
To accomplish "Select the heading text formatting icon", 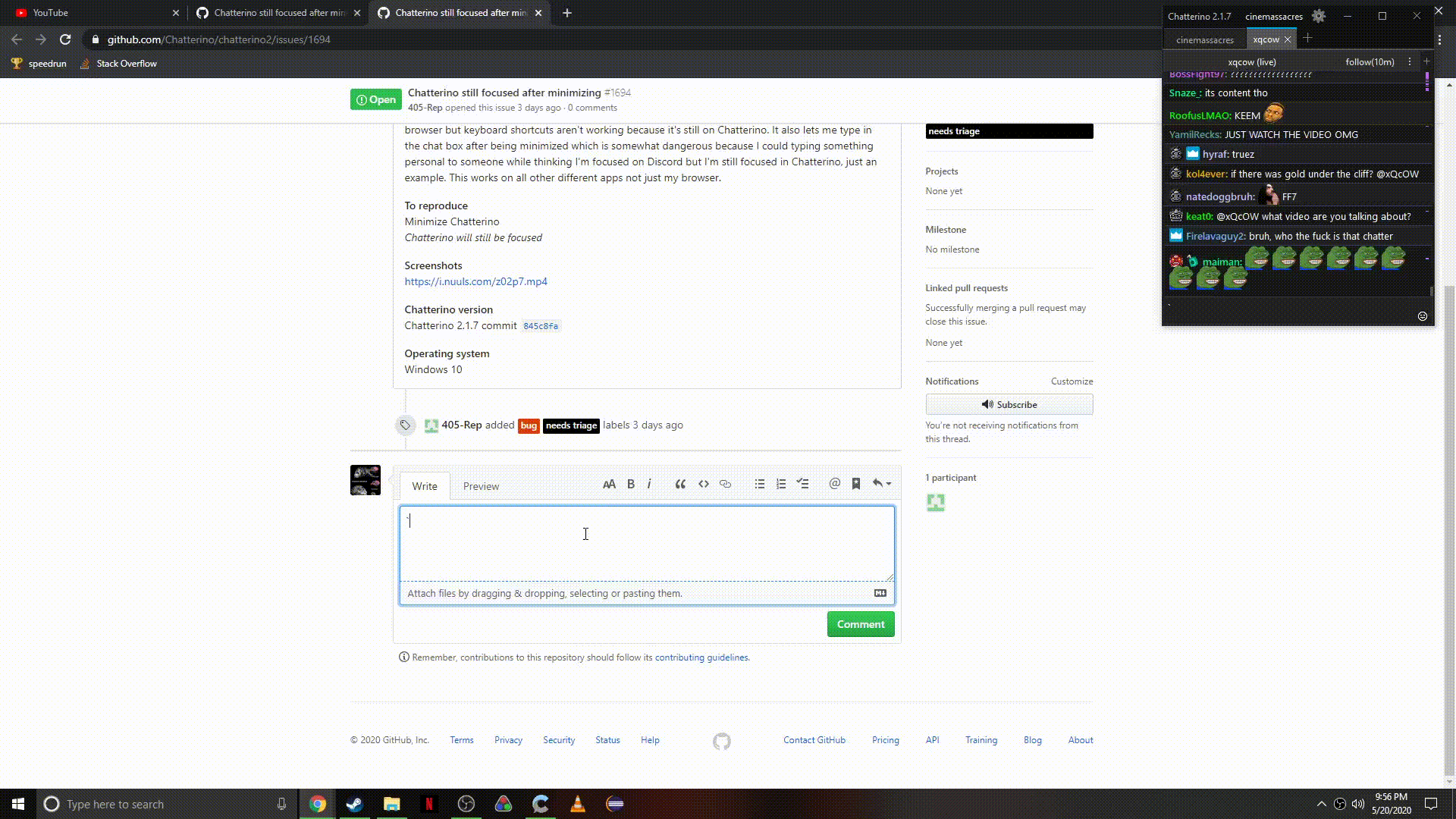I will [x=610, y=483].
